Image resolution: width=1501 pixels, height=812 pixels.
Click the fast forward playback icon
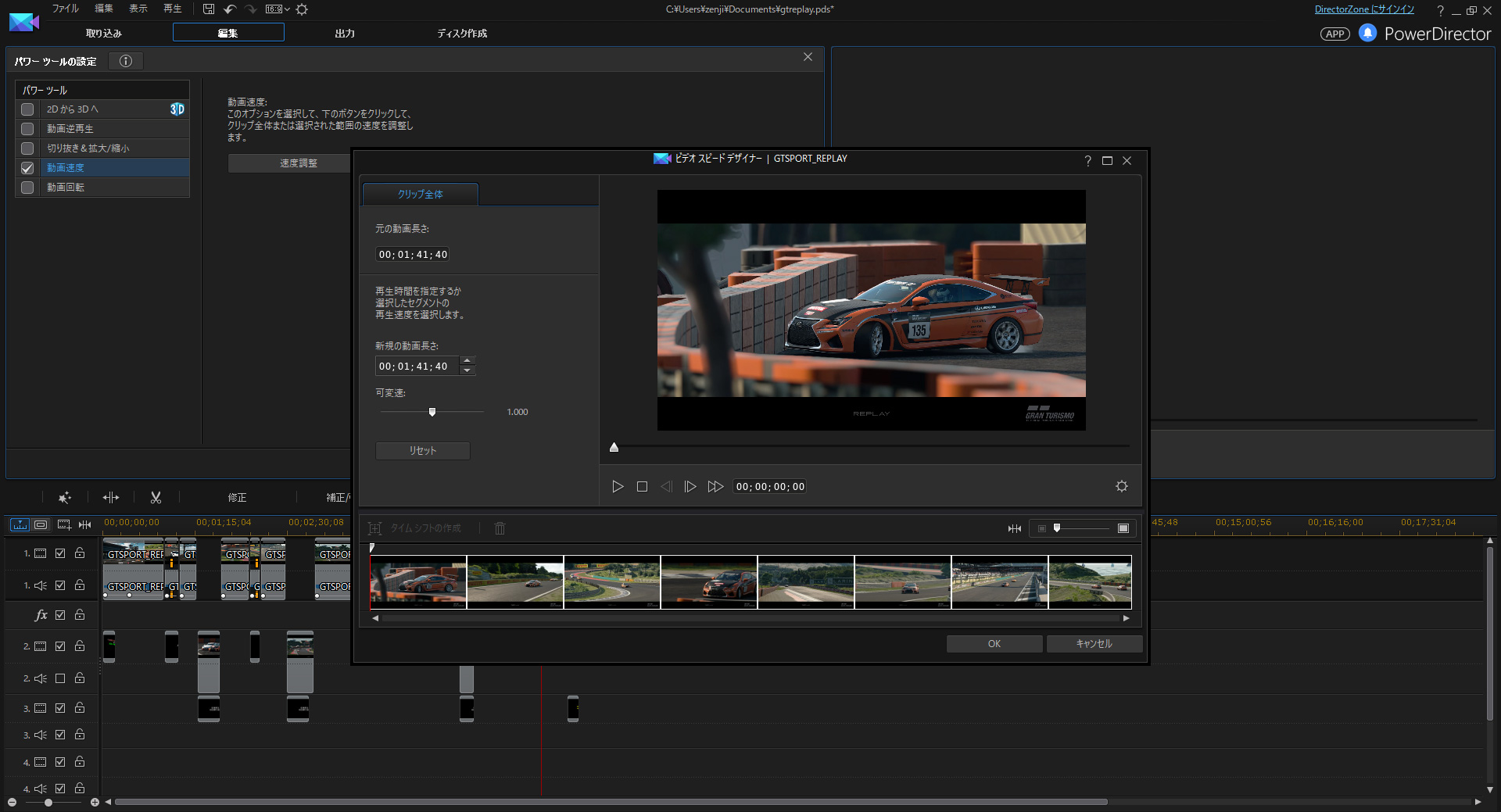click(x=715, y=486)
